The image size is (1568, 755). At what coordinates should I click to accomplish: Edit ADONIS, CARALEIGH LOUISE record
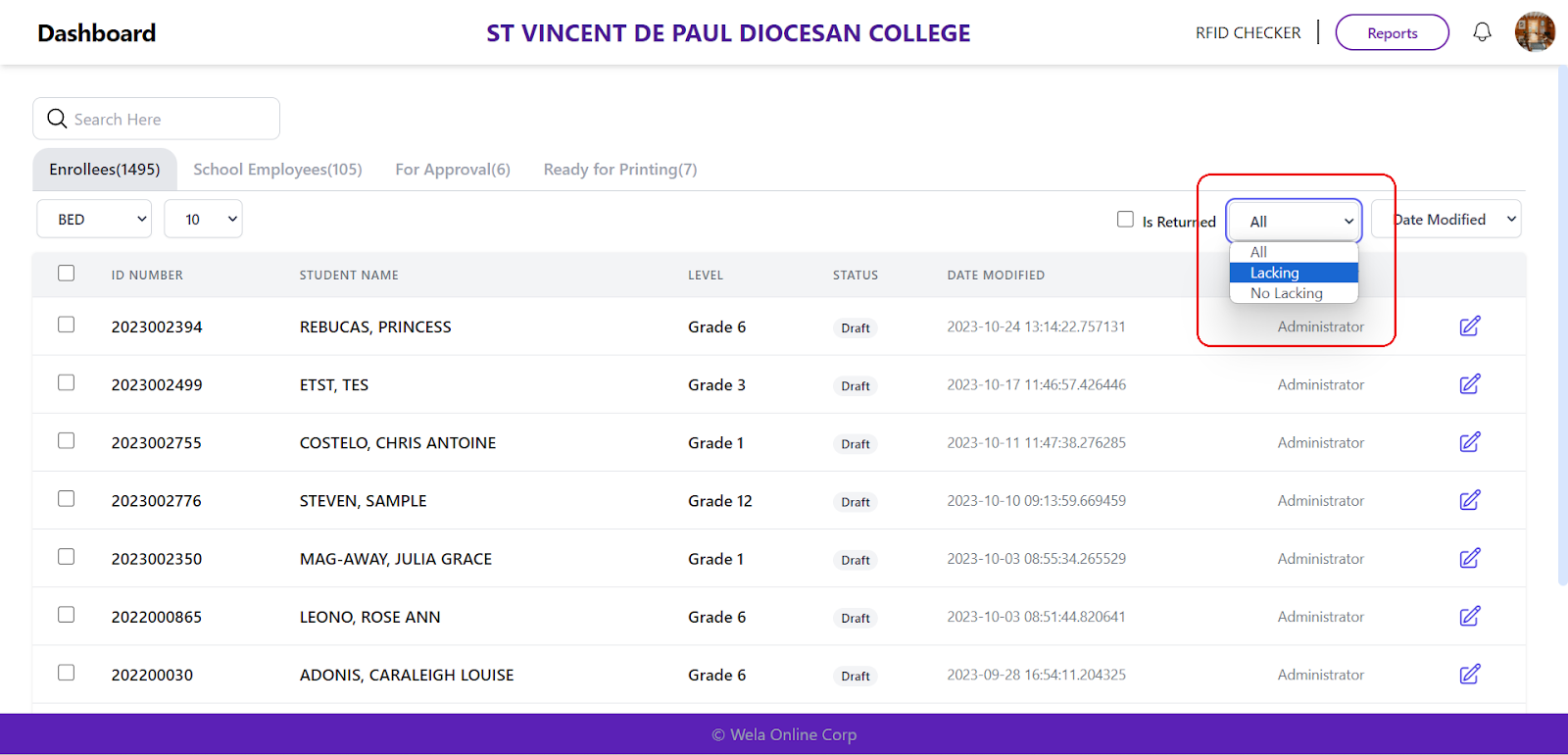click(x=1469, y=674)
